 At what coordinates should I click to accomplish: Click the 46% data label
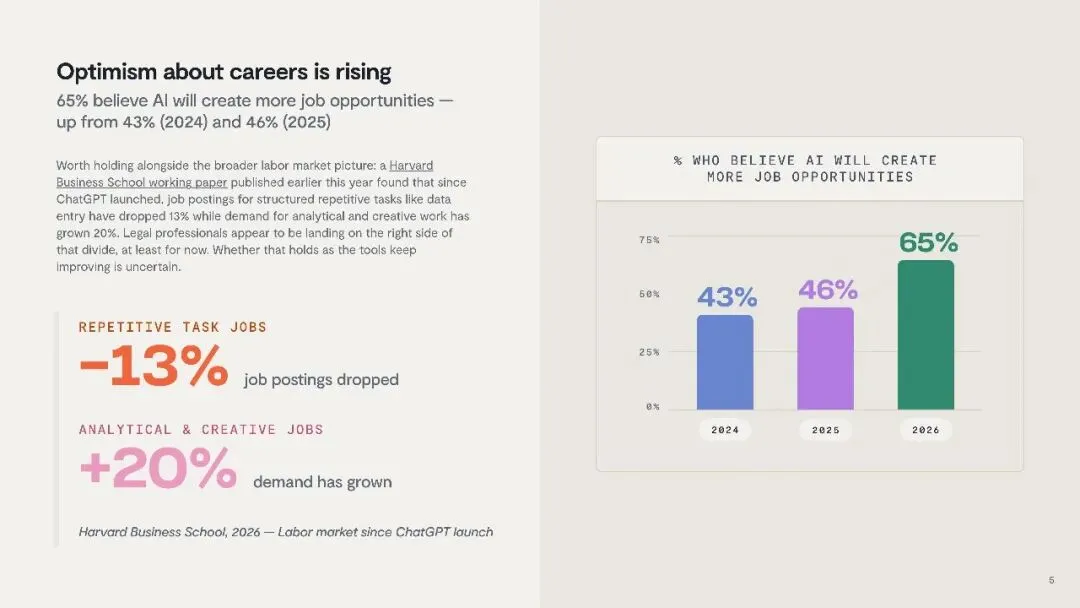[x=827, y=290]
